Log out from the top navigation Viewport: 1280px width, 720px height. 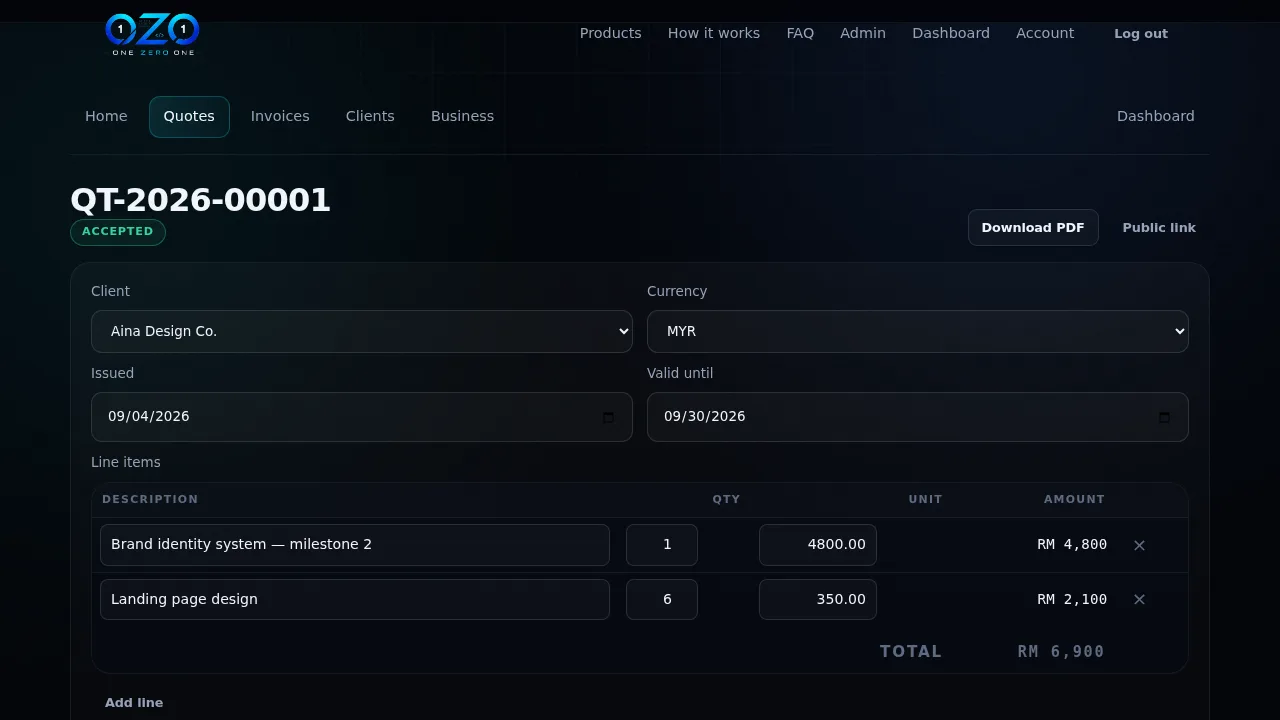pos(1141,34)
